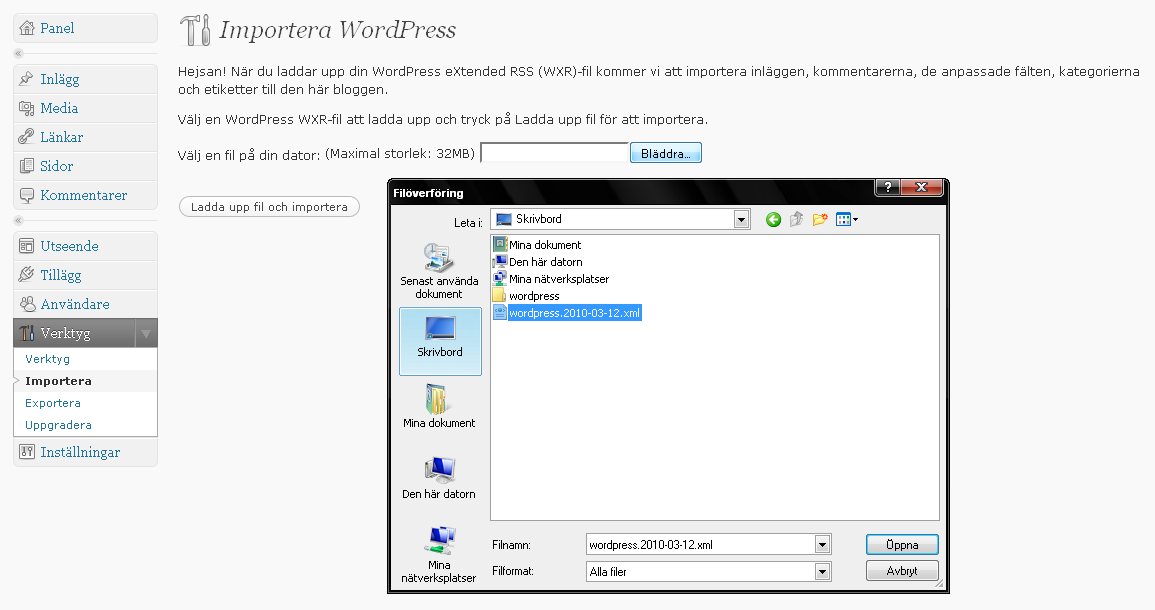Click the Inställningar settings icon
Viewport: 1155px width, 610px height.
click(x=27, y=452)
